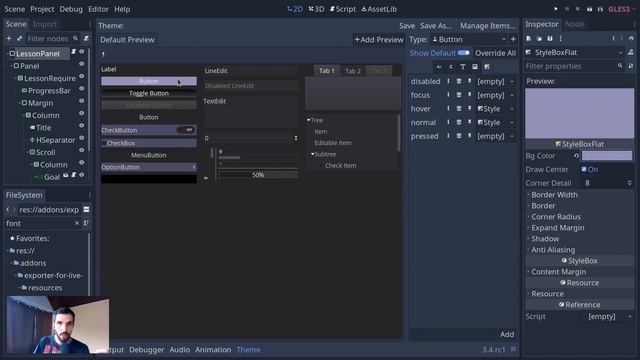Toggle visibility of ProgressBar node
The height and width of the screenshot is (360, 640).
[82, 89]
